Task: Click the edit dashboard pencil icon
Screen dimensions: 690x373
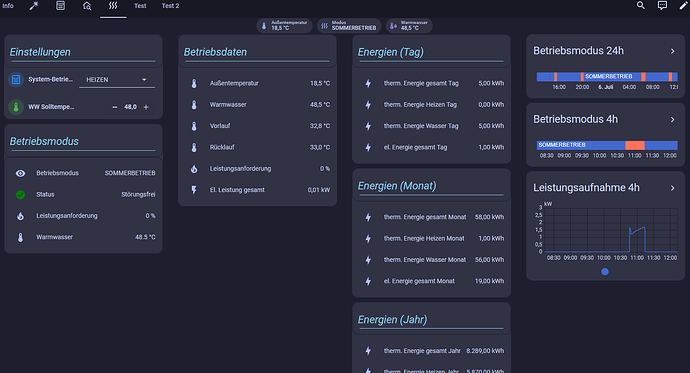Action: point(683,5)
